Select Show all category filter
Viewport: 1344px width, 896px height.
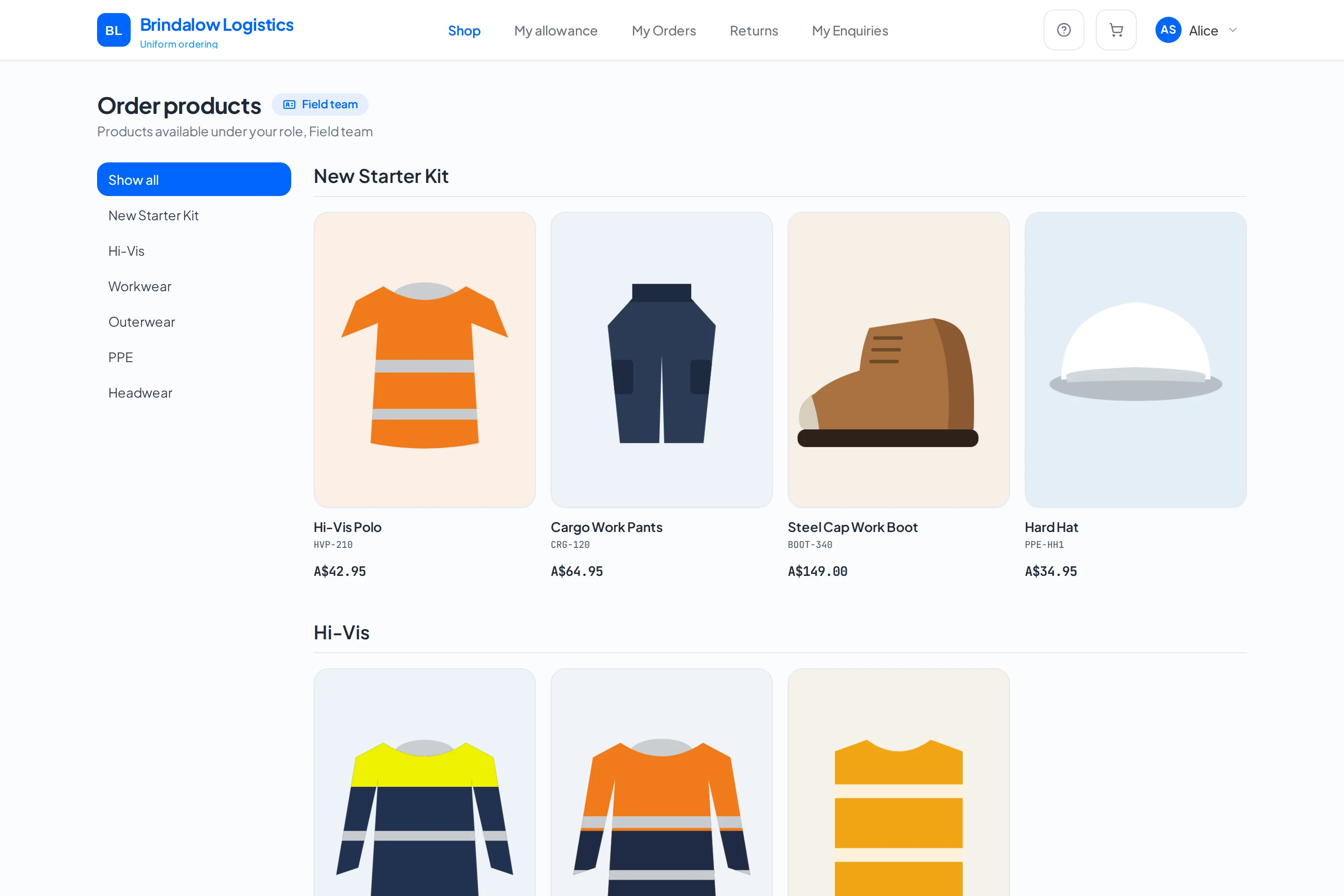(194, 179)
